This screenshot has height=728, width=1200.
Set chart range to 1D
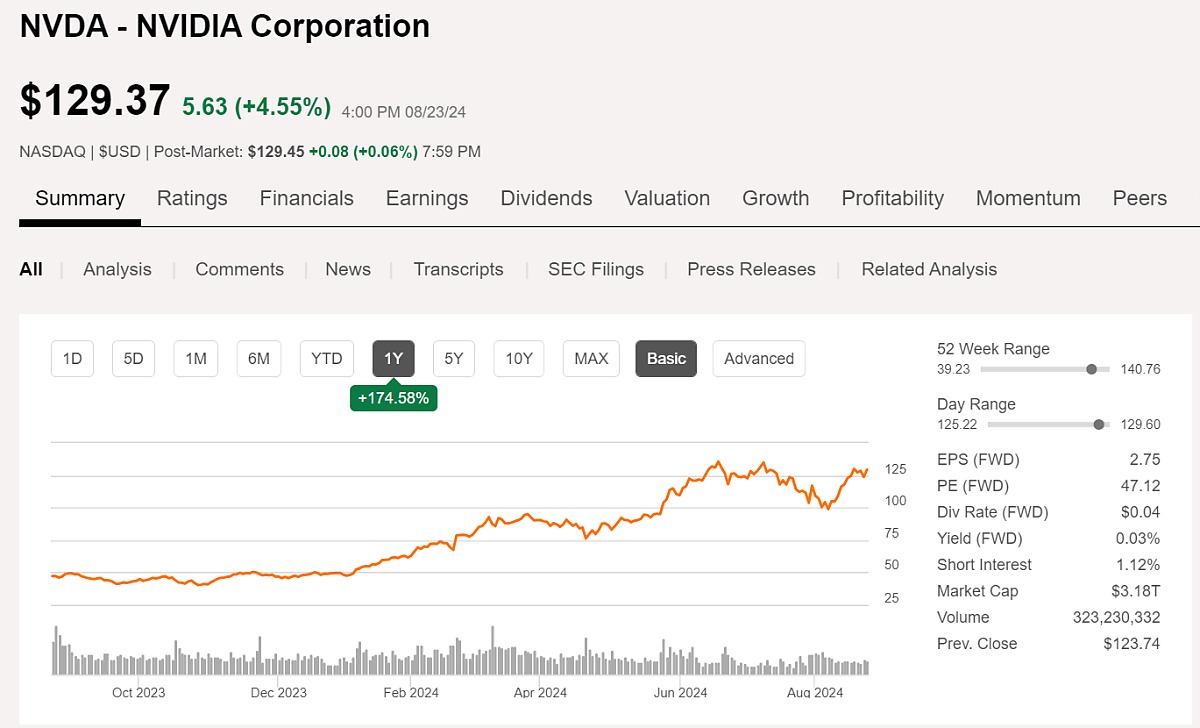[72, 358]
